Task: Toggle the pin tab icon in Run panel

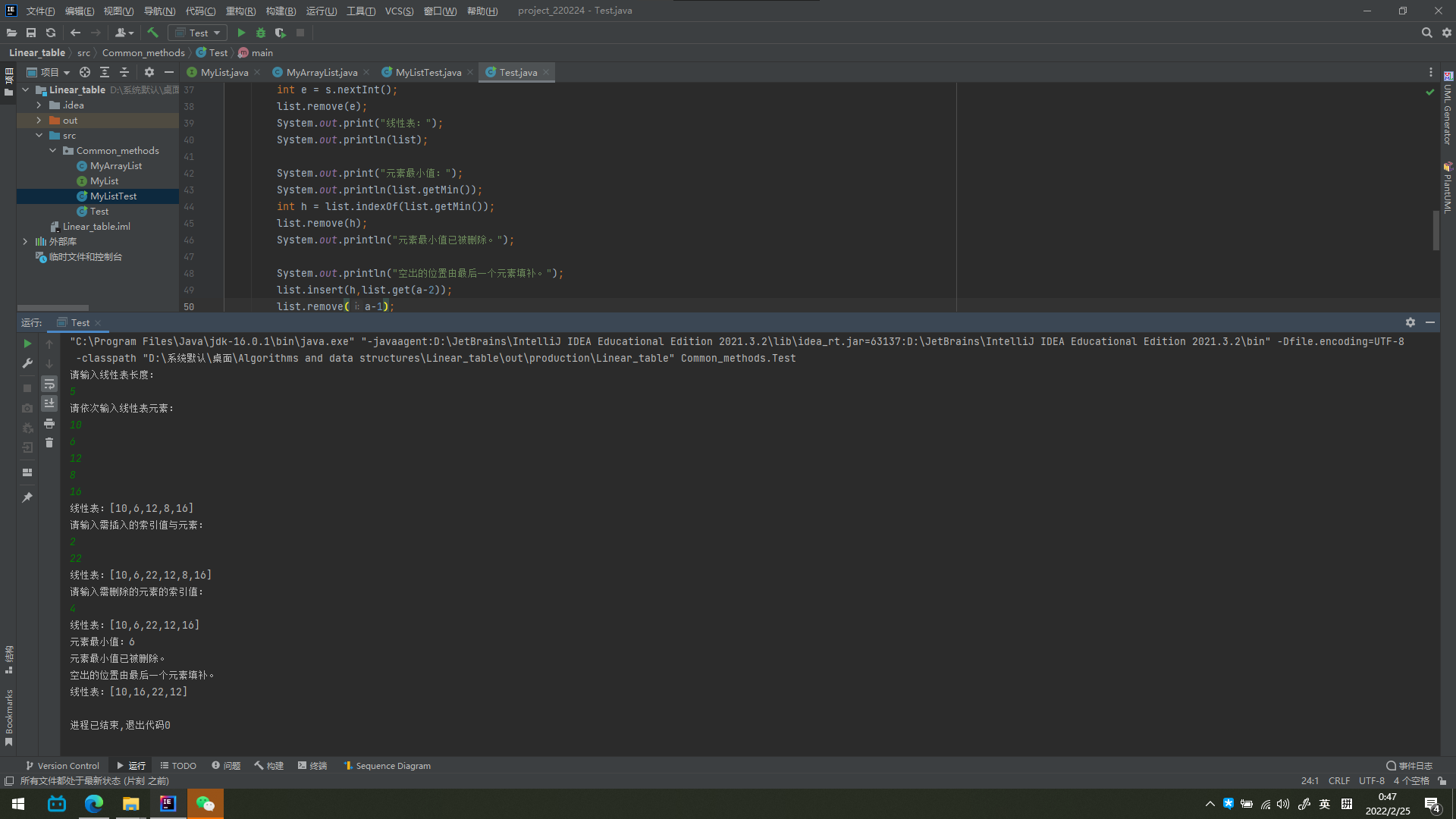Action: coord(27,497)
